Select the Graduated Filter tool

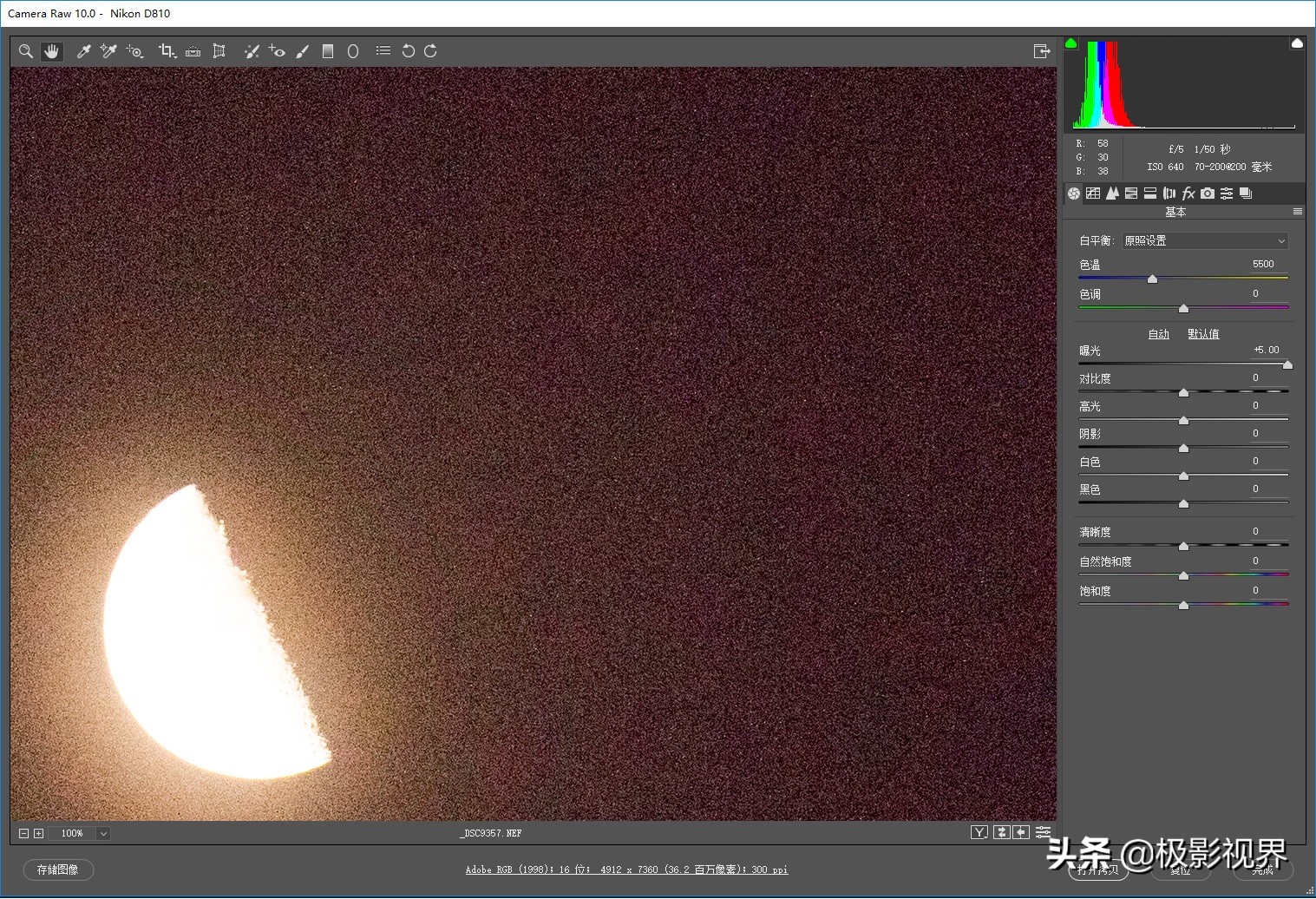[x=328, y=52]
